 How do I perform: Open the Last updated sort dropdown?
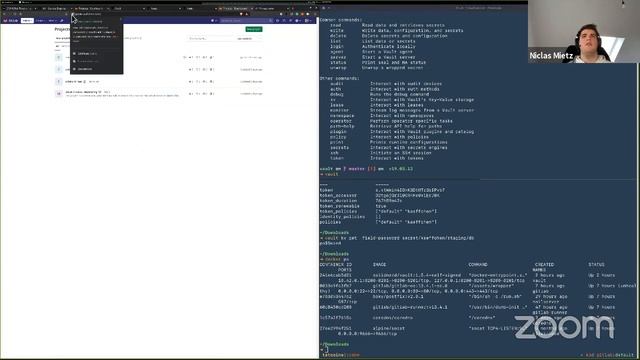click(249, 38)
